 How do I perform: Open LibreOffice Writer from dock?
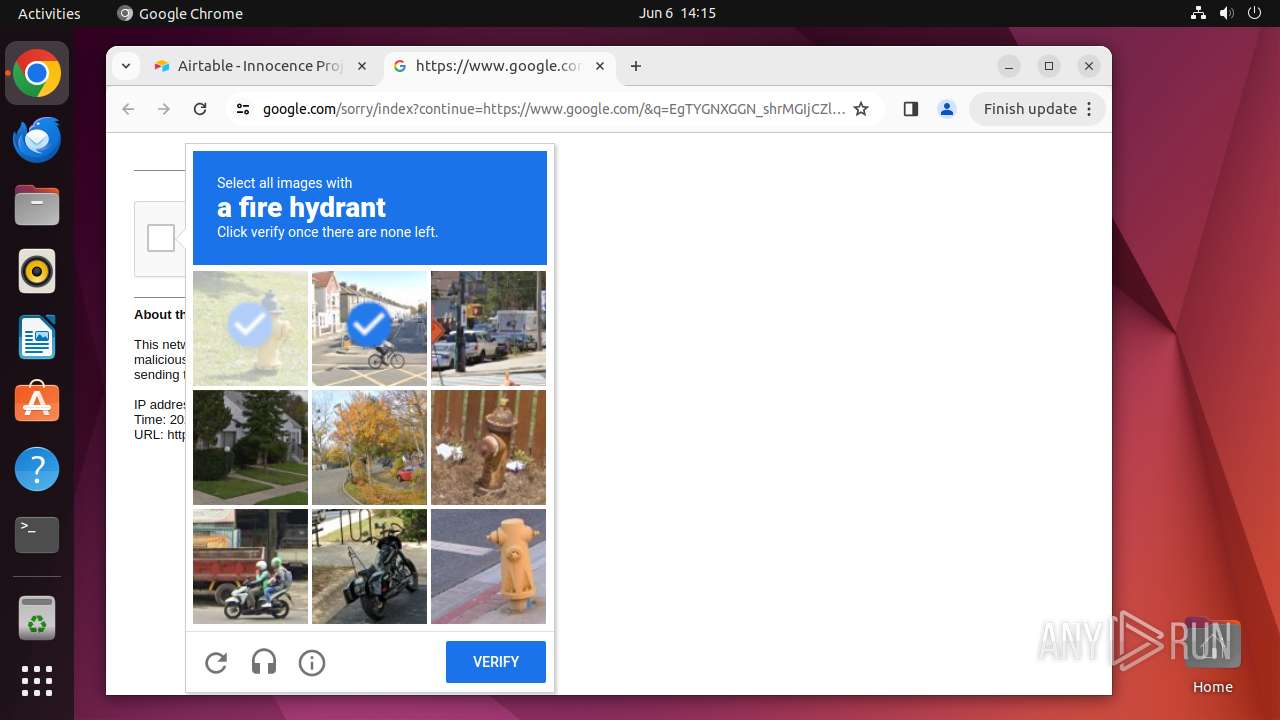[x=37, y=338]
